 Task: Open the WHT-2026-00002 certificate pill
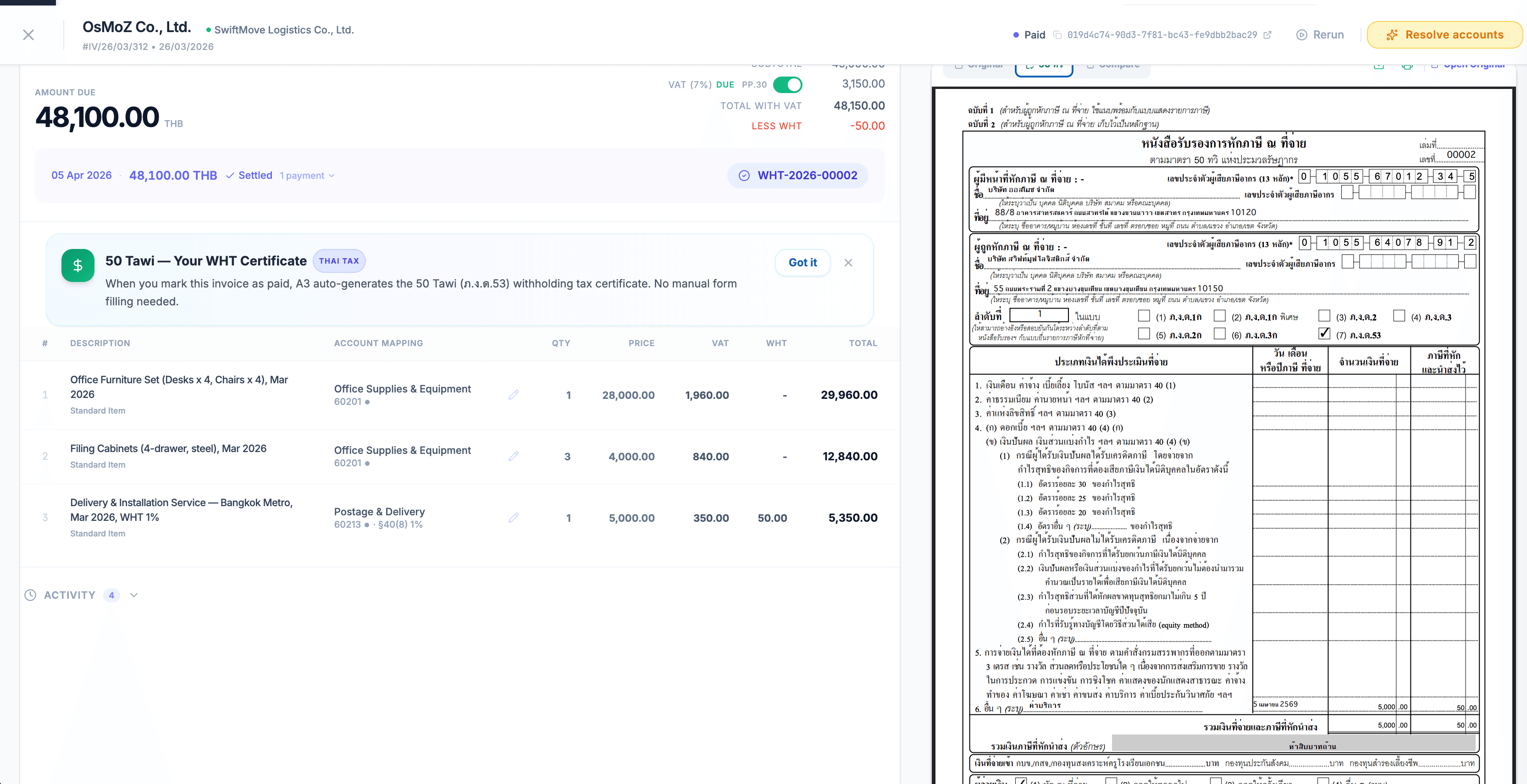coord(798,176)
